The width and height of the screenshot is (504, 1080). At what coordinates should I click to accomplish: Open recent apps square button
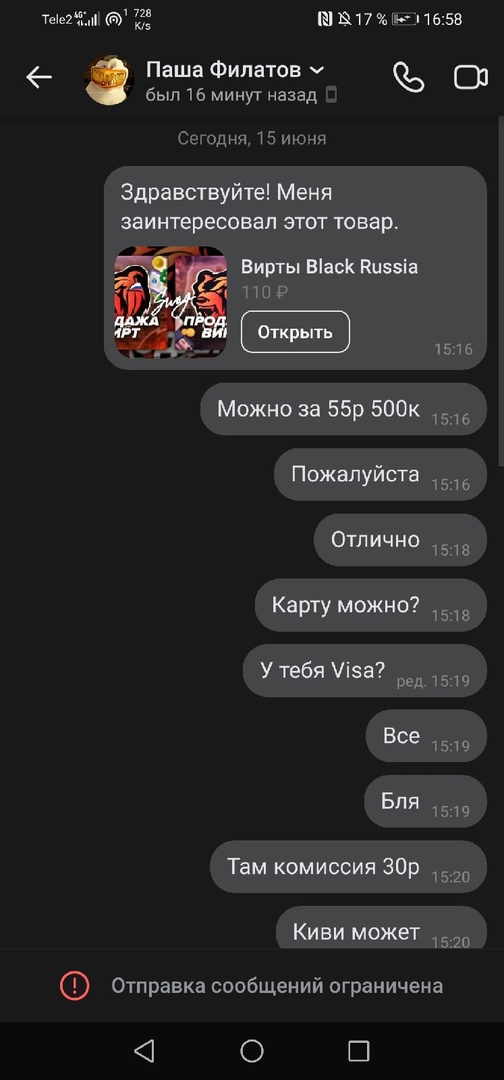[359, 1051]
